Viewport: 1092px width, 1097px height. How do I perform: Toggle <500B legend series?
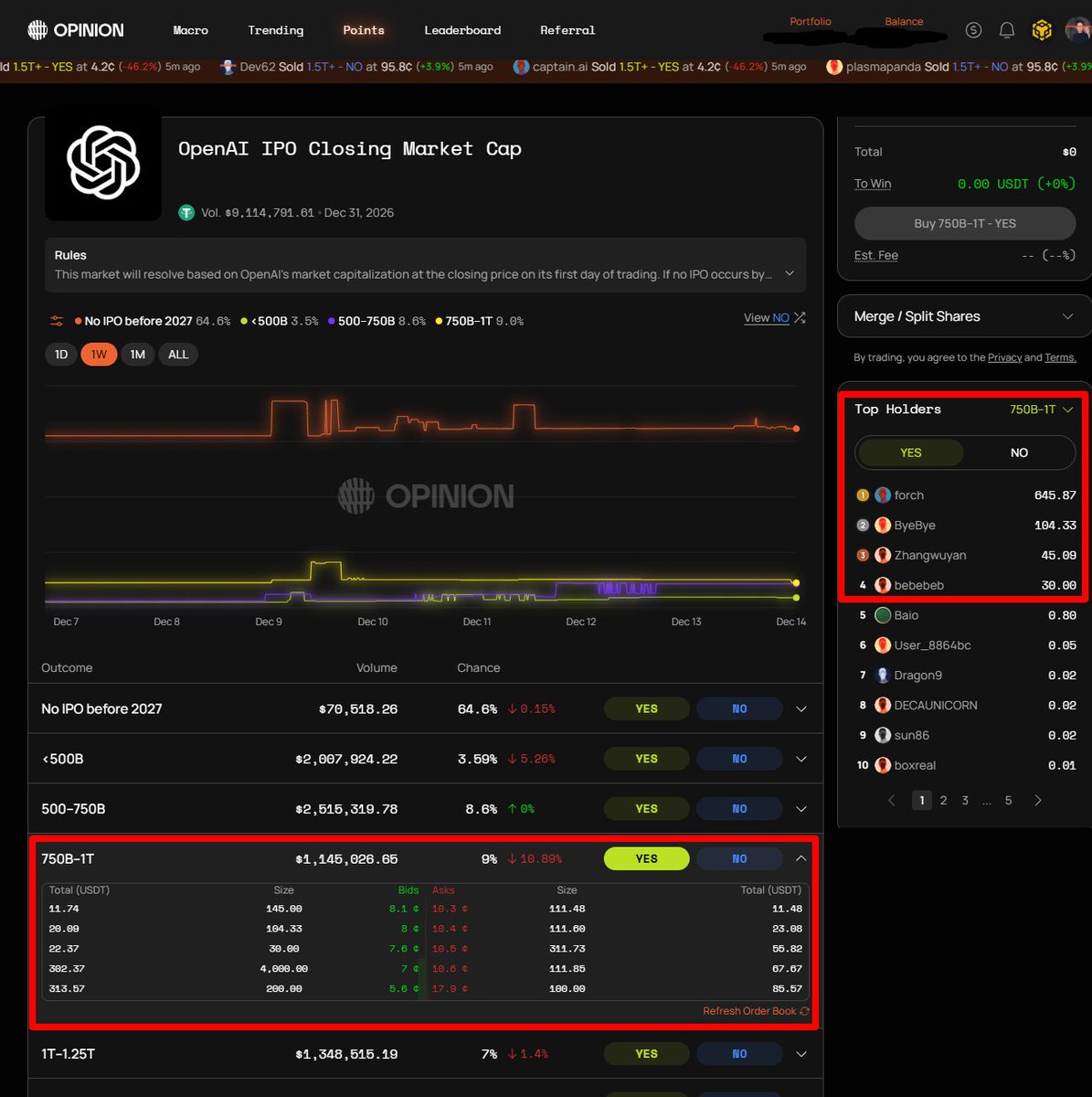[280, 321]
